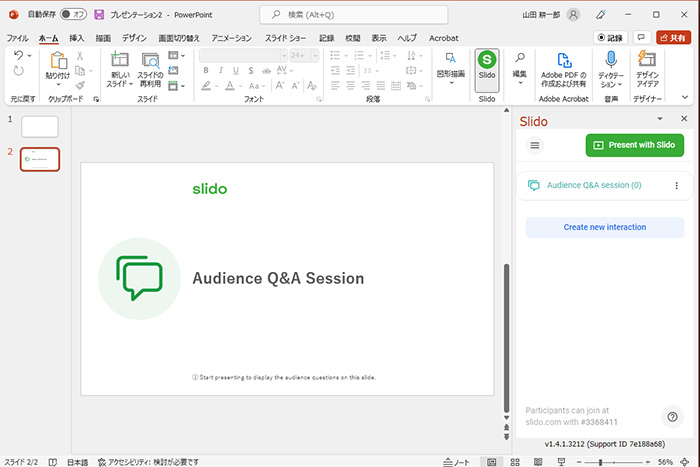
Task: Click fit slide to window icon
Action: tap(685, 462)
